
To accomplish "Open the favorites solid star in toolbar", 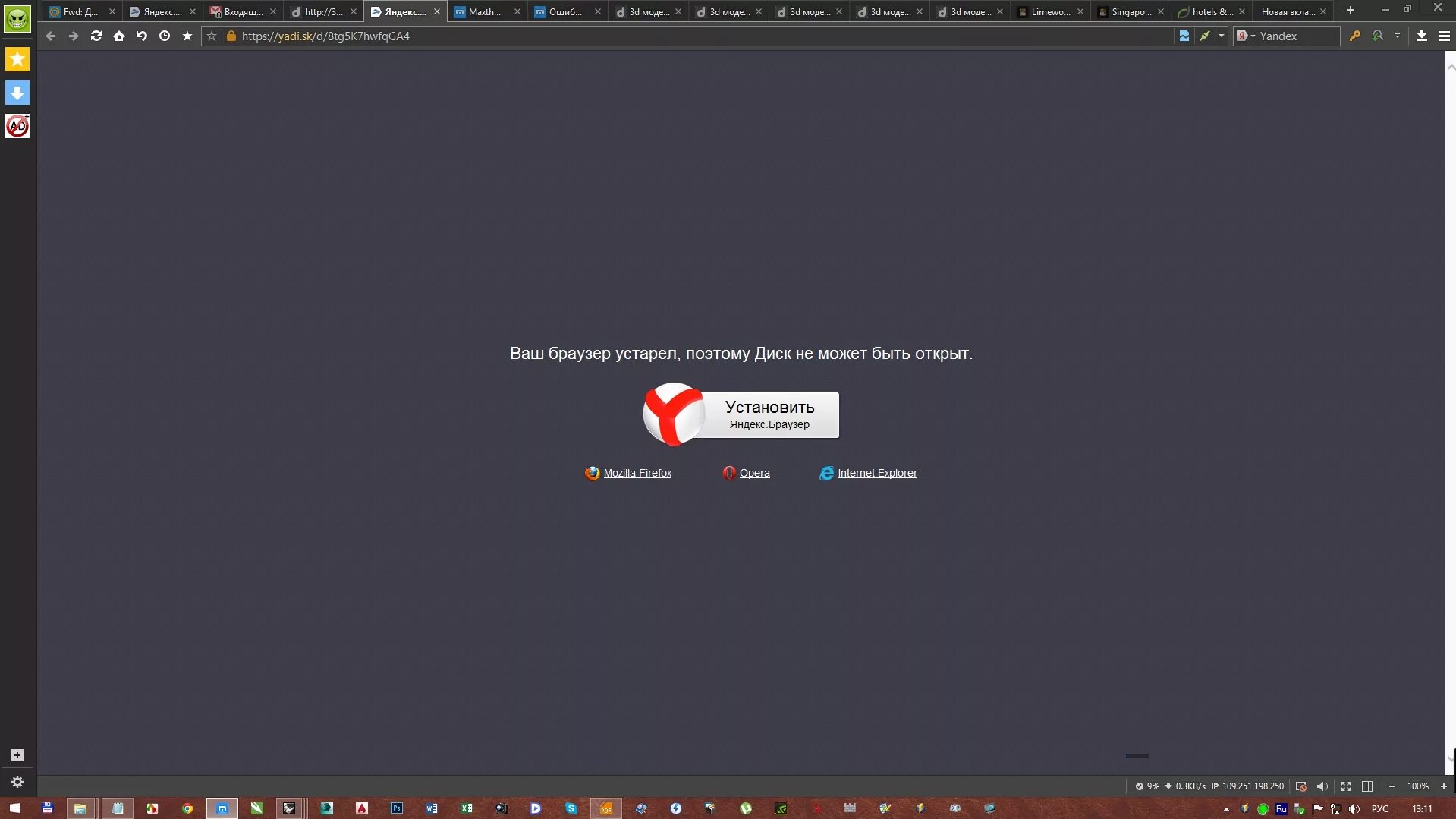I will [187, 36].
